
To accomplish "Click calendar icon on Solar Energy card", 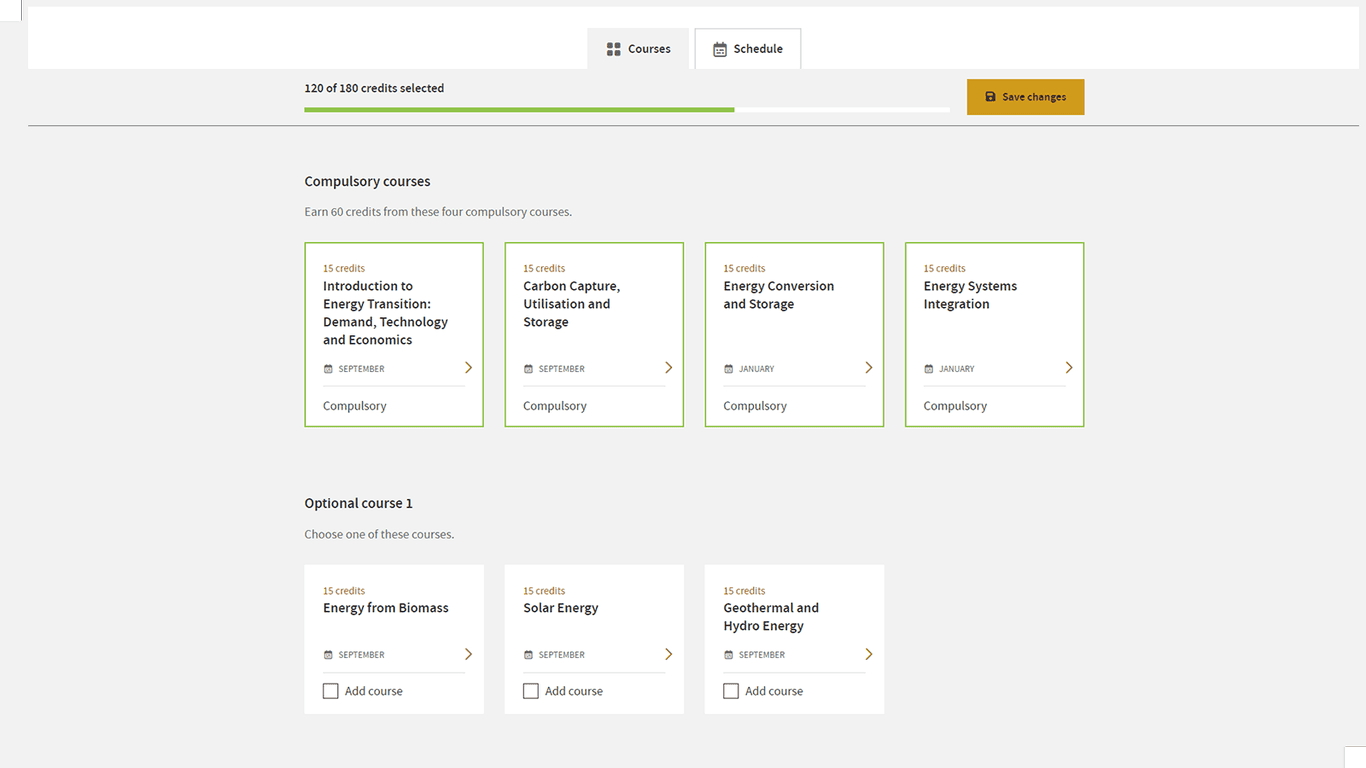I will click(528, 655).
